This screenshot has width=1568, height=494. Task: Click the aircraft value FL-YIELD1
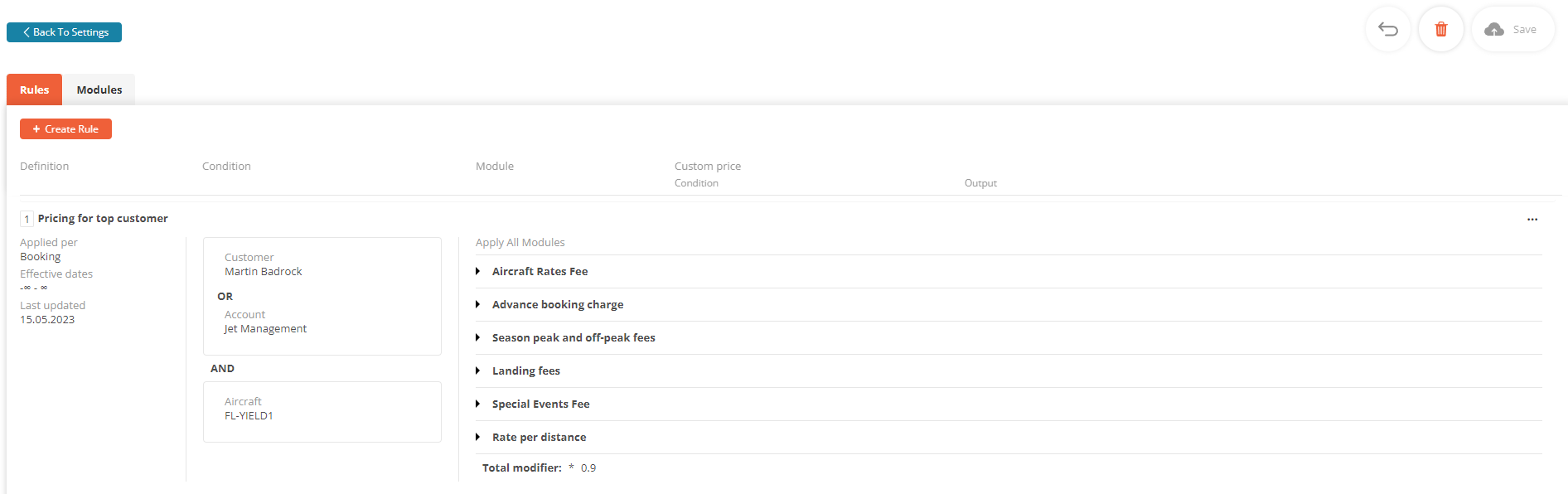pyautogui.click(x=249, y=416)
